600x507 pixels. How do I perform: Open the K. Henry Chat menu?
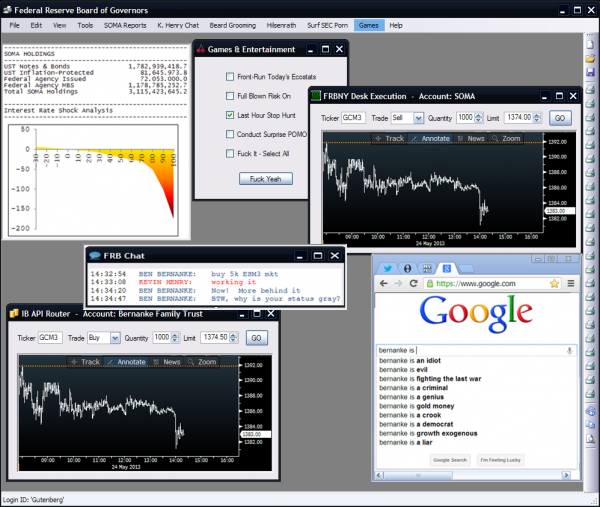[178, 25]
